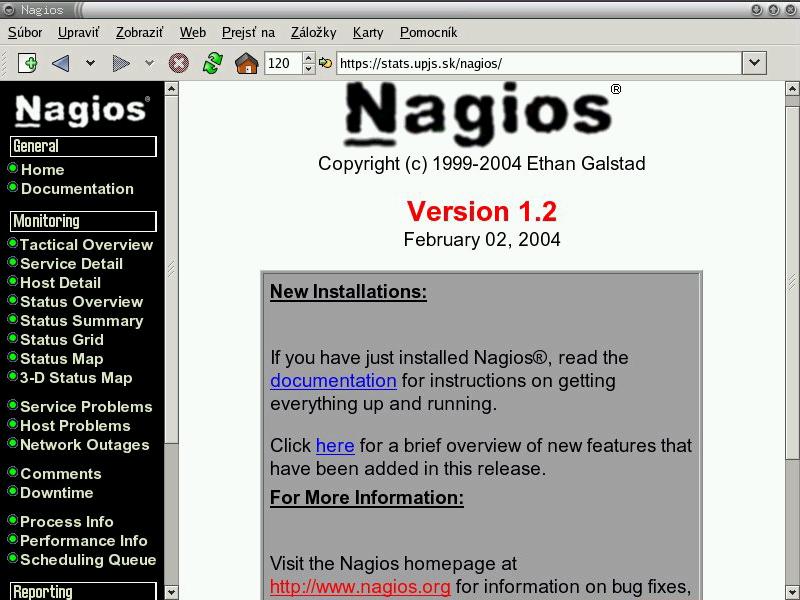The width and height of the screenshot is (800, 600).
Task: Open a new tab with plus icon
Action: [28, 63]
